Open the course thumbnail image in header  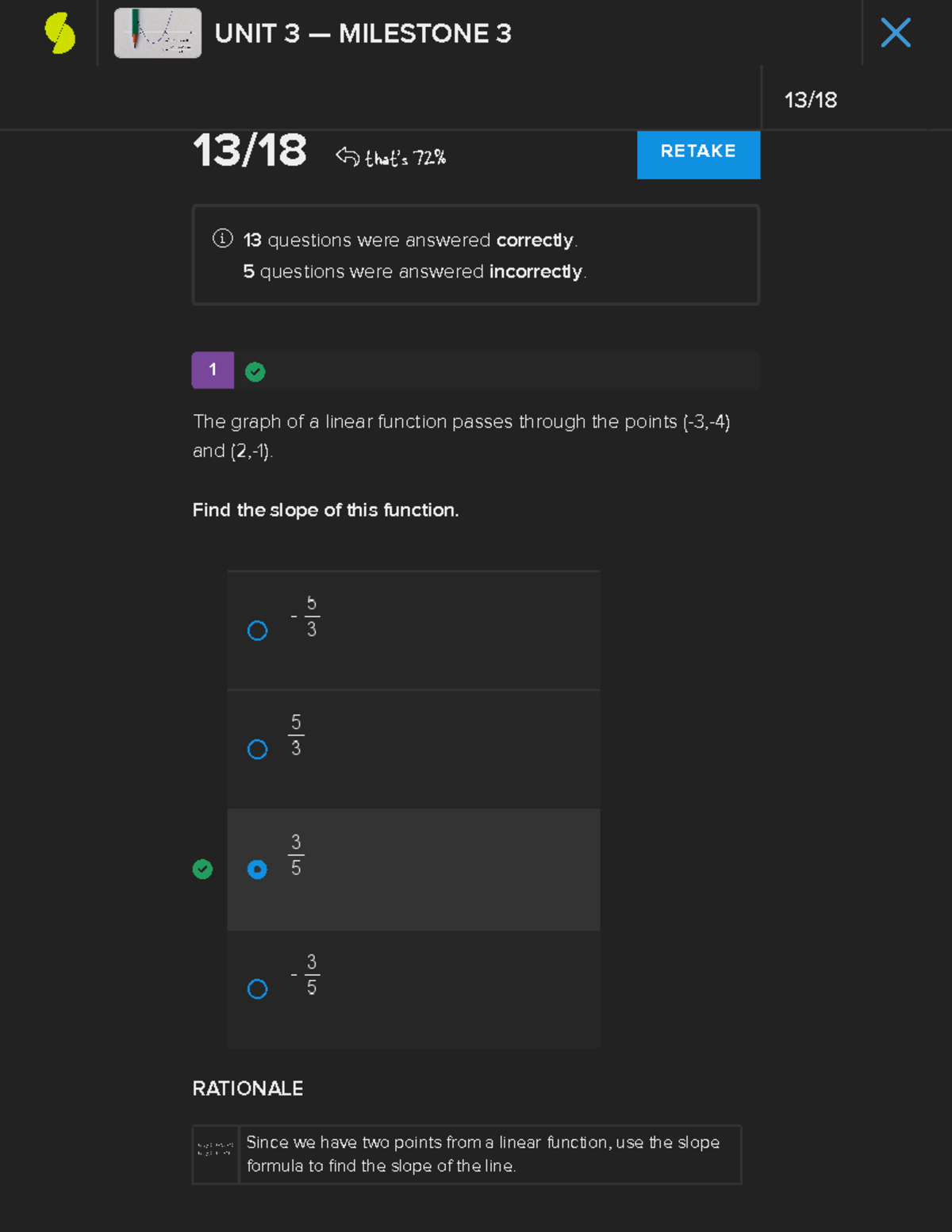pyautogui.click(x=157, y=33)
